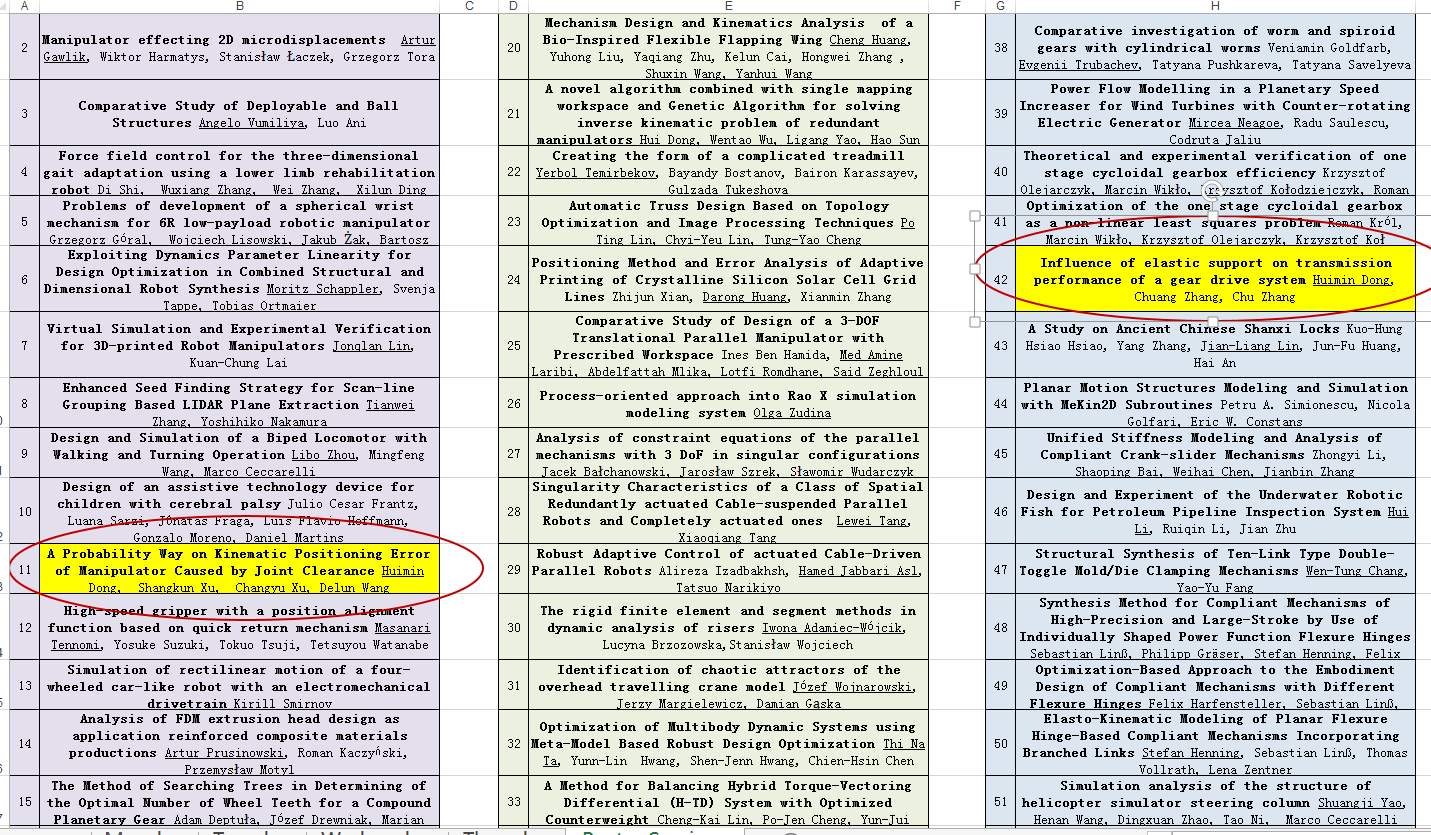The height and width of the screenshot is (835, 1431).
Task: Click 'Bio-Inspired Flexible Flapping Wing' cell
Action: click(728, 47)
